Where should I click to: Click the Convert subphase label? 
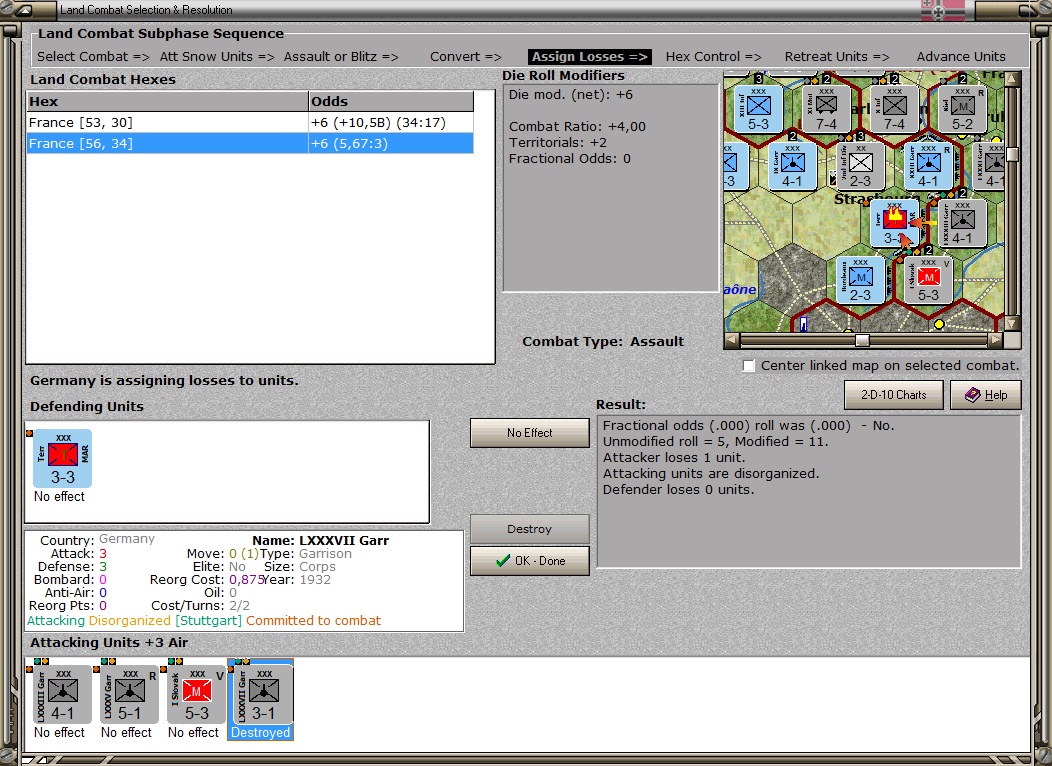click(466, 57)
